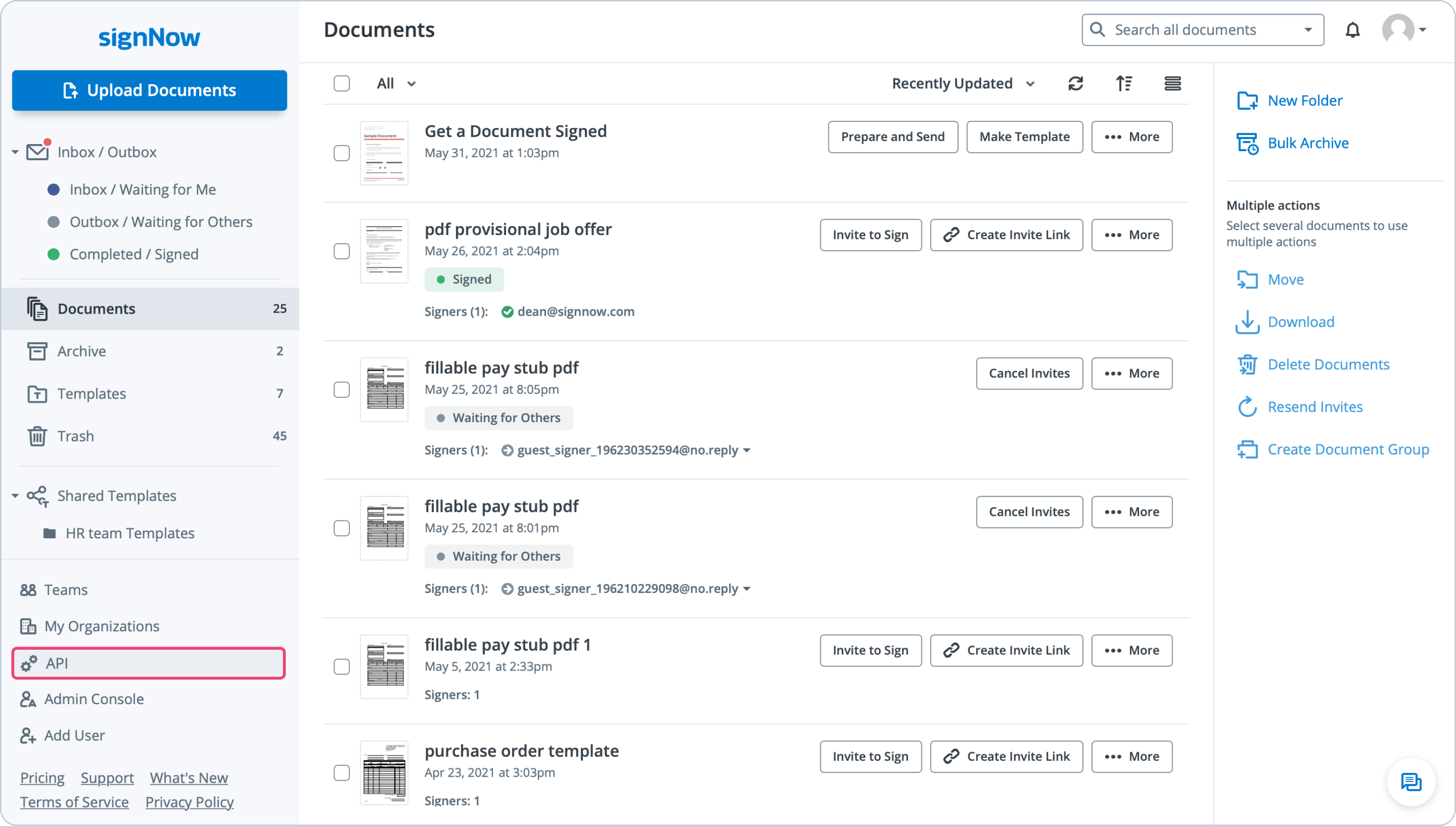Collapse the Shared Templates tree
1456x826 pixels.
15,496
